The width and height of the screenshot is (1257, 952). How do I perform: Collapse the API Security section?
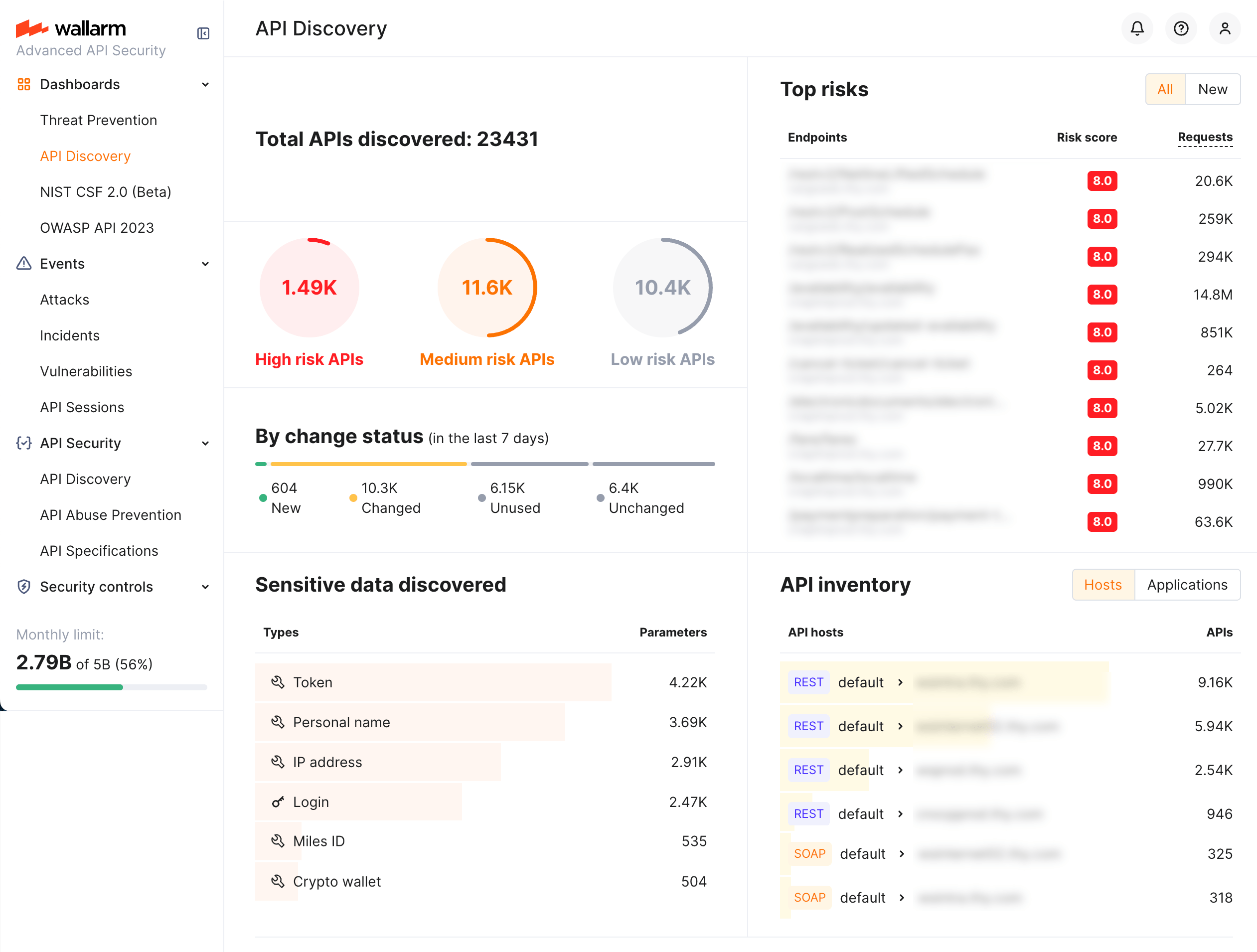(x=205, y=443)
